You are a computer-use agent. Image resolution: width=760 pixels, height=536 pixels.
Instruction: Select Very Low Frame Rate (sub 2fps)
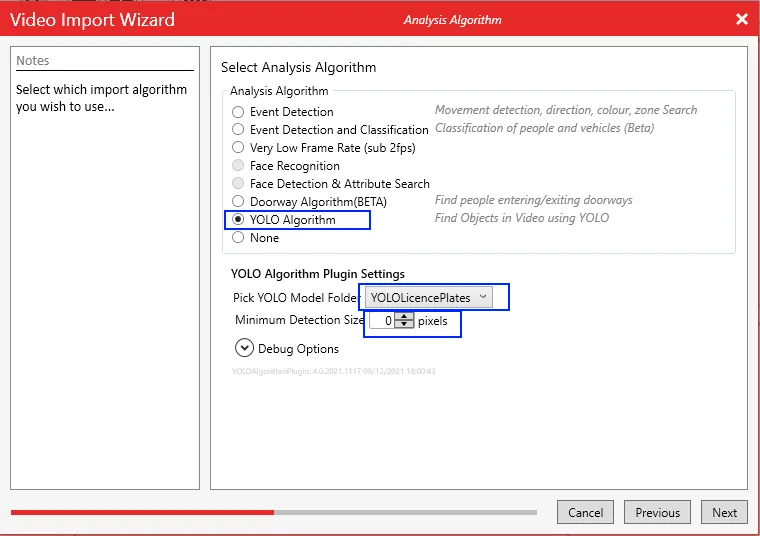click(x=238, y=147)
